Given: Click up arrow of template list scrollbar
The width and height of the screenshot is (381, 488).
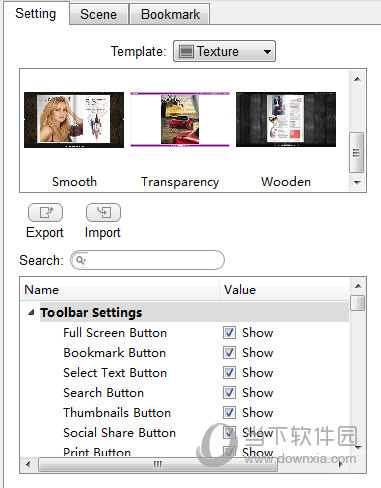Looking at the screenshot, I should pos(357,79).
